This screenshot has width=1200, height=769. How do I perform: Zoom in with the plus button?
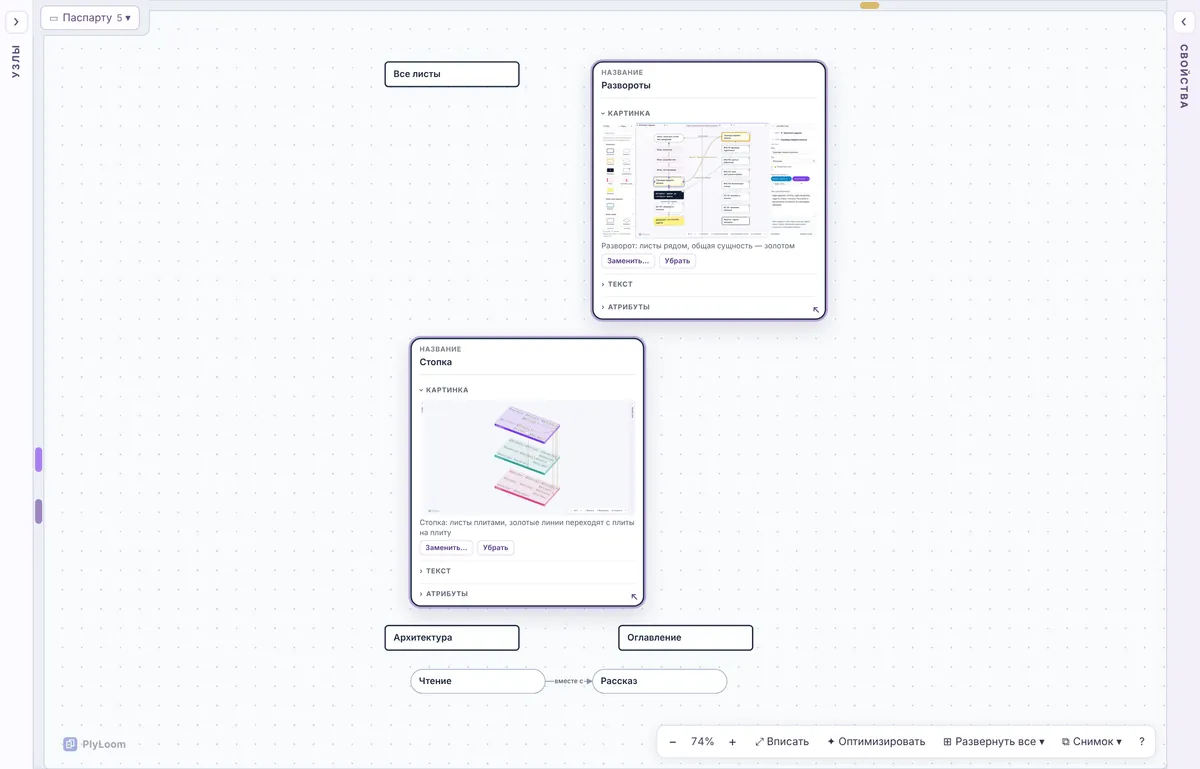coord(733,742)
